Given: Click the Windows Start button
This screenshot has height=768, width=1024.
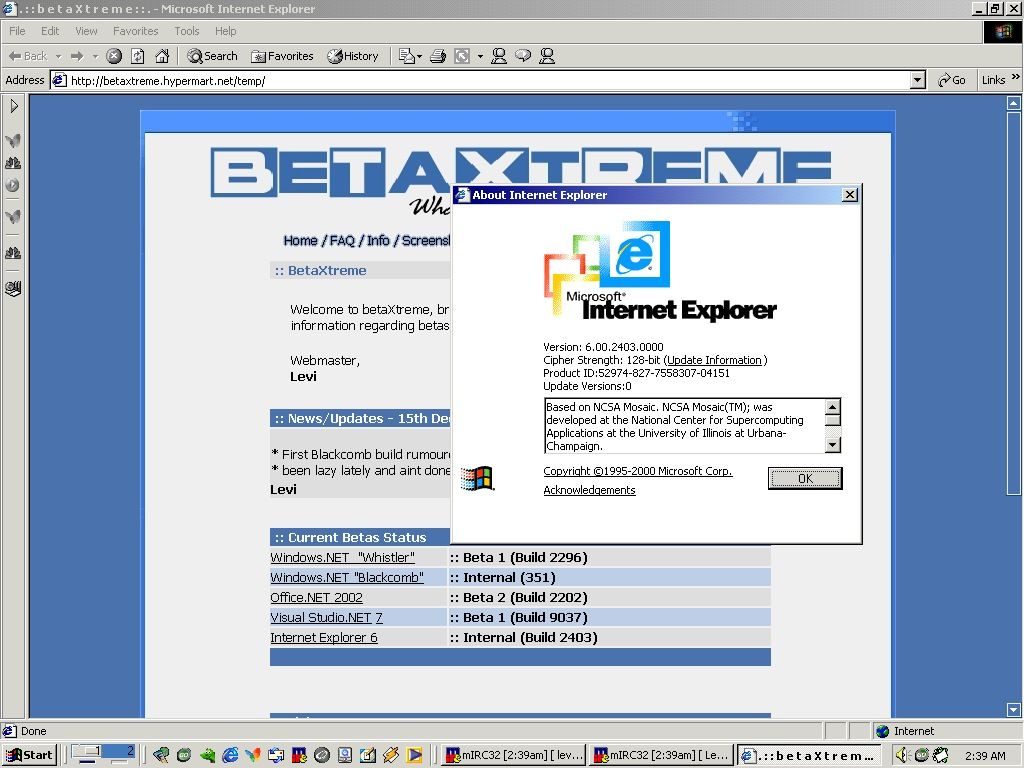Looking at the screenshot, I should click(29, 755).
